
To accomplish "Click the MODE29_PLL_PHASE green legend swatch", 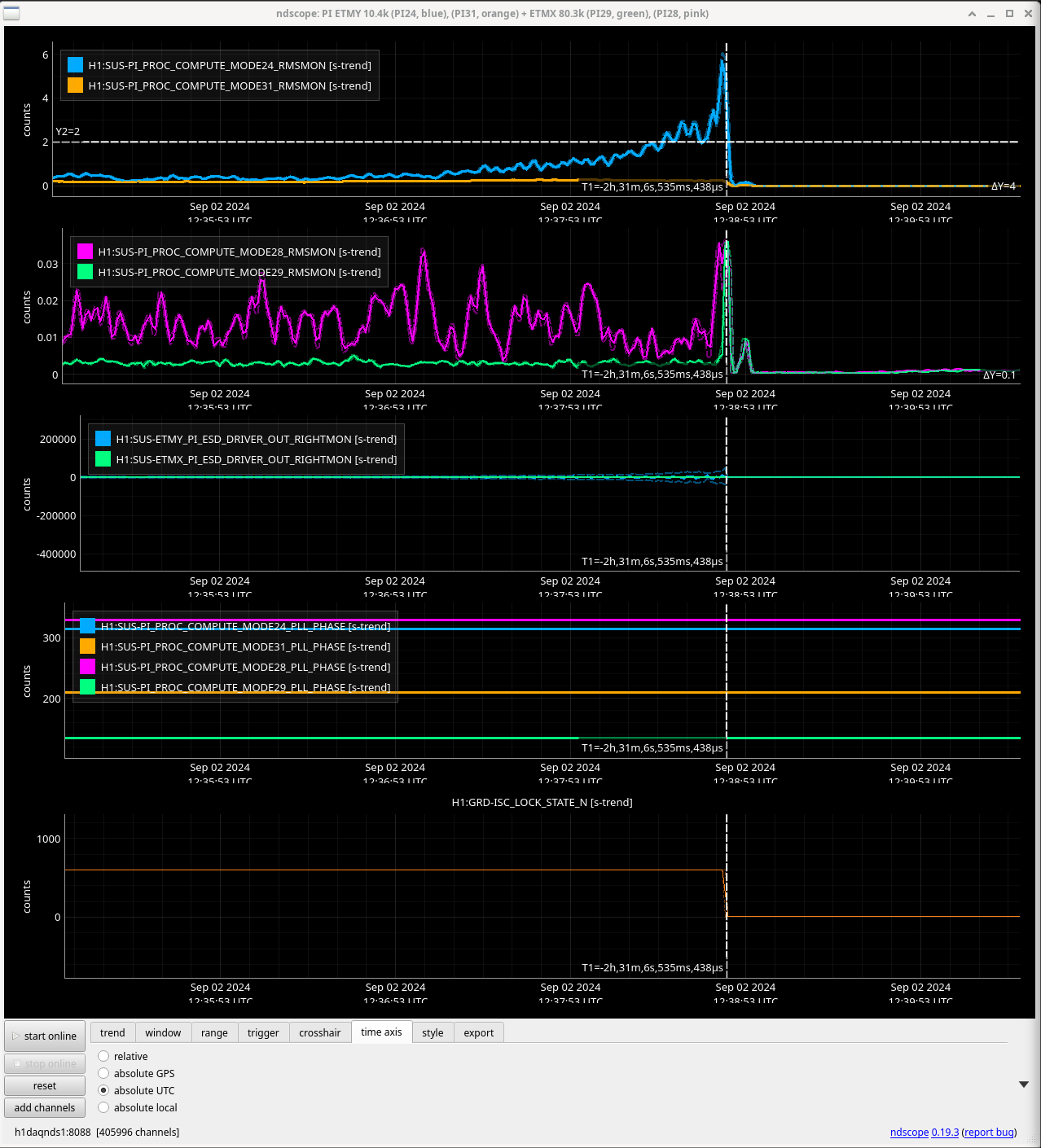I will point(87,687).
